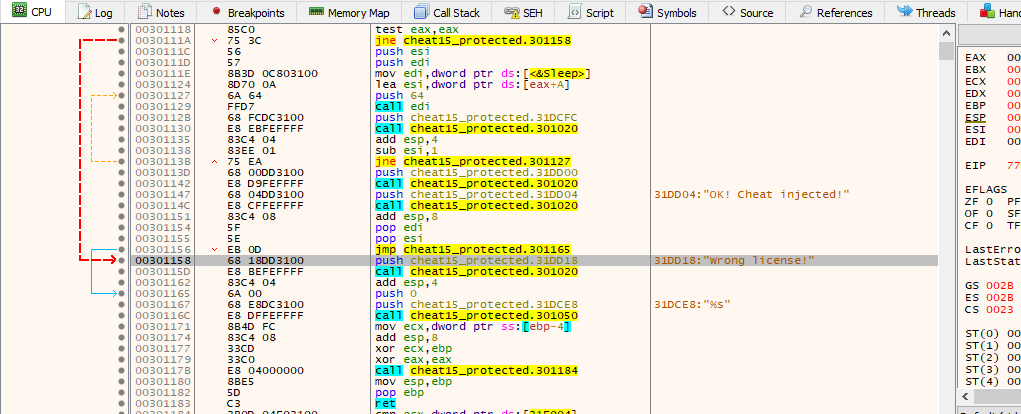Open the References tab
The width and height of the screenshot is (1021, 414).
click(835, 12)
